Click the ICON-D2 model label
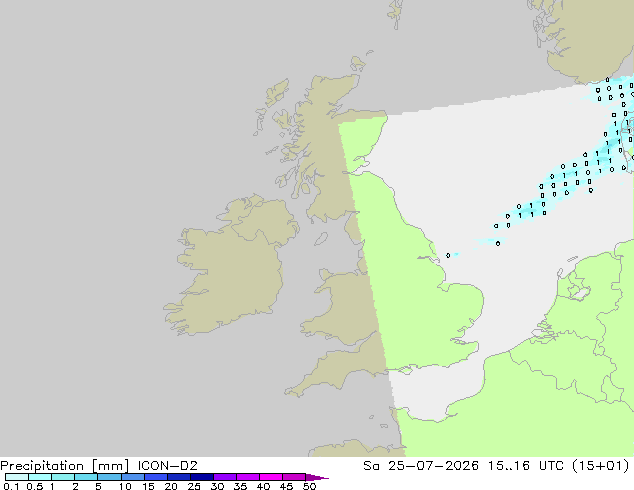 coord(167,465)
